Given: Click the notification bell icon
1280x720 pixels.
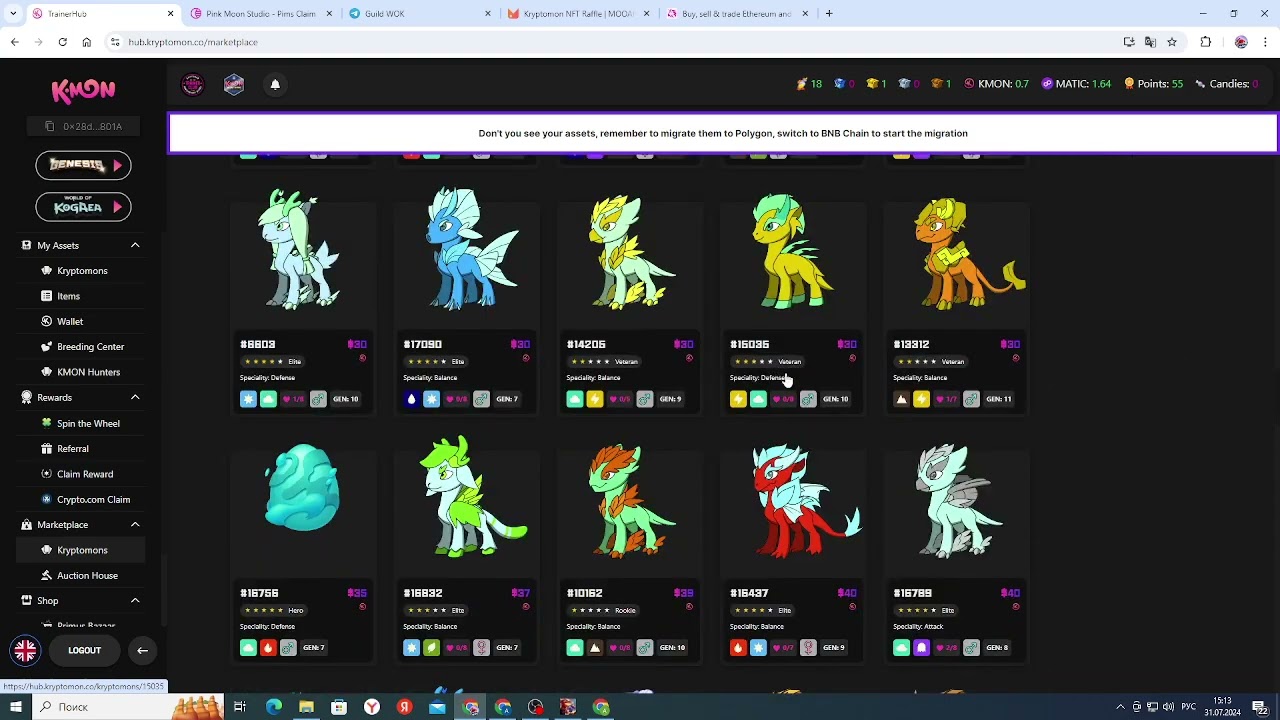Looking at the screenshot, I should coord(275,85).
